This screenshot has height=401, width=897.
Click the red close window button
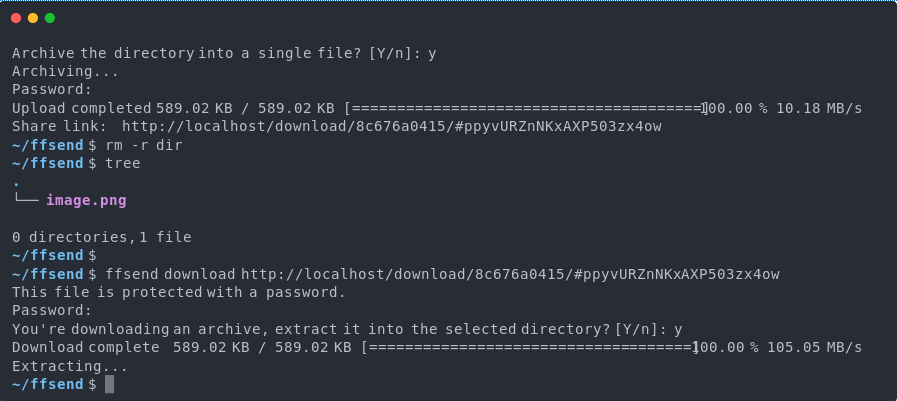coord(16,18)
